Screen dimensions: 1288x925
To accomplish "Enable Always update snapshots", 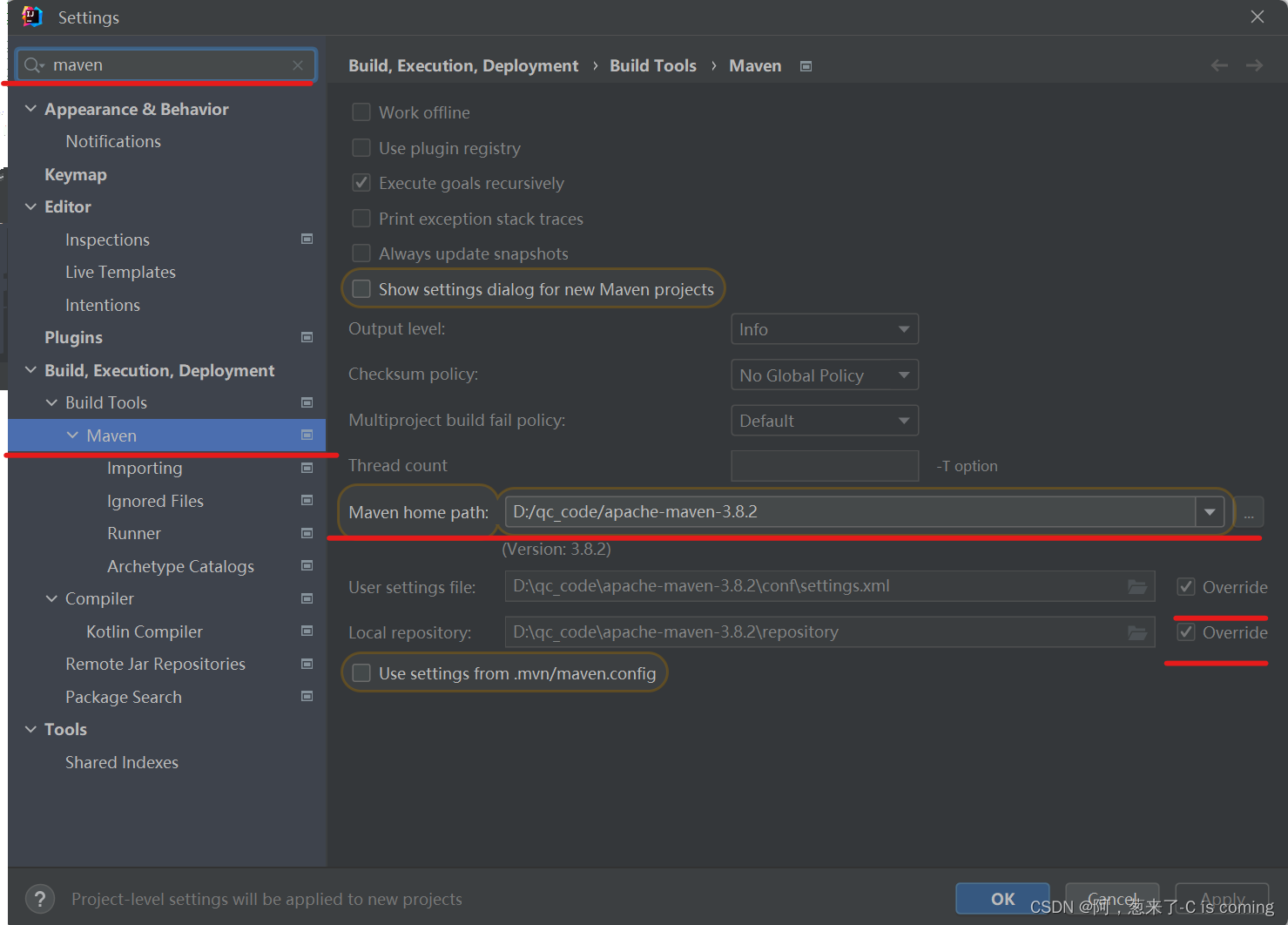I will point(361,253).
